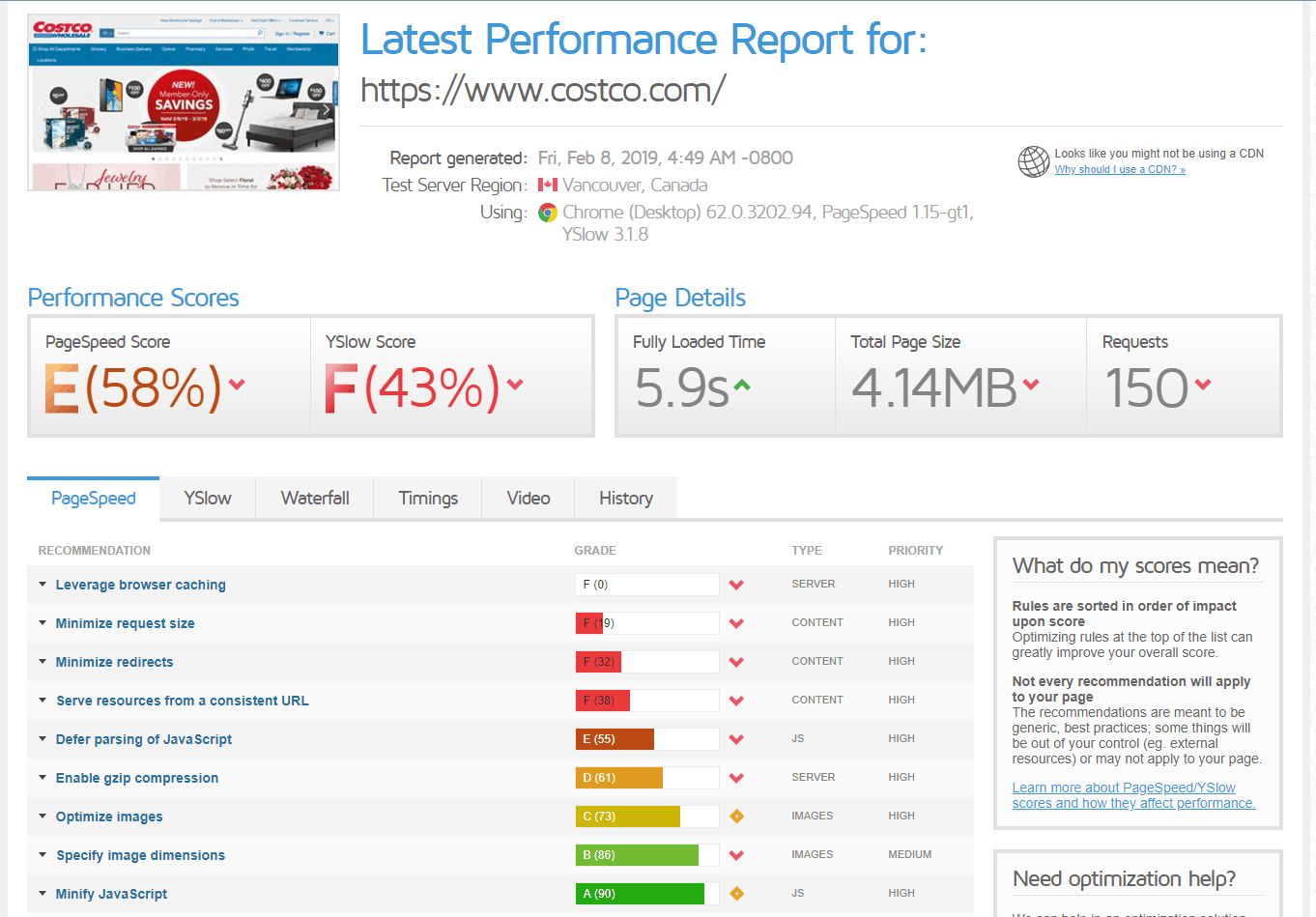The width and height of the screenshot is (1316, 917).
Task: Expand Specify image dimensions triangle
Action: click(x=43, y=854)
